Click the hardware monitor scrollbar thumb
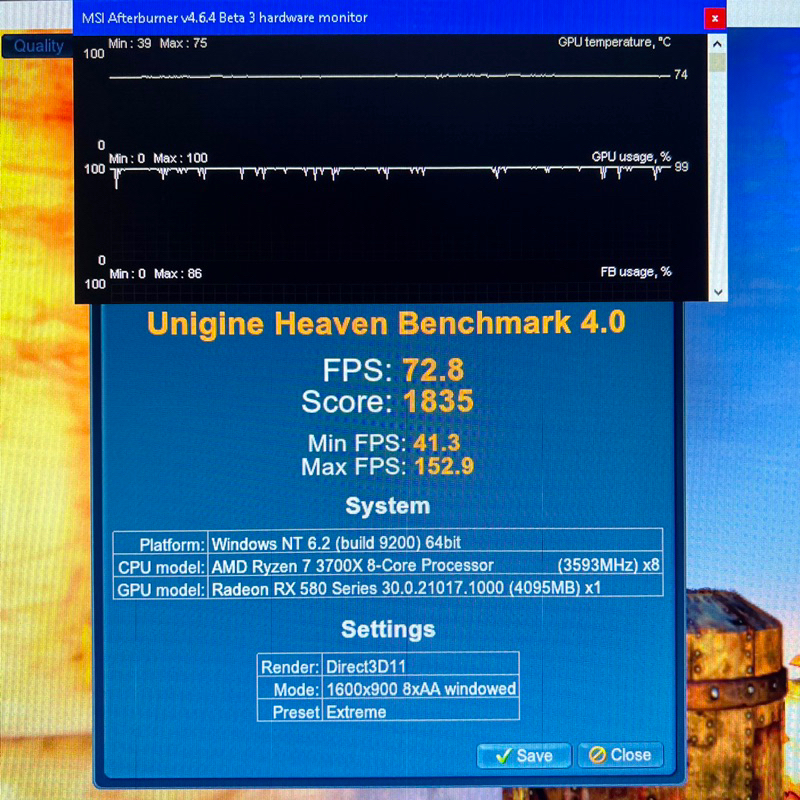The height and width of the screenshot is (800, 800). (717, 62)
